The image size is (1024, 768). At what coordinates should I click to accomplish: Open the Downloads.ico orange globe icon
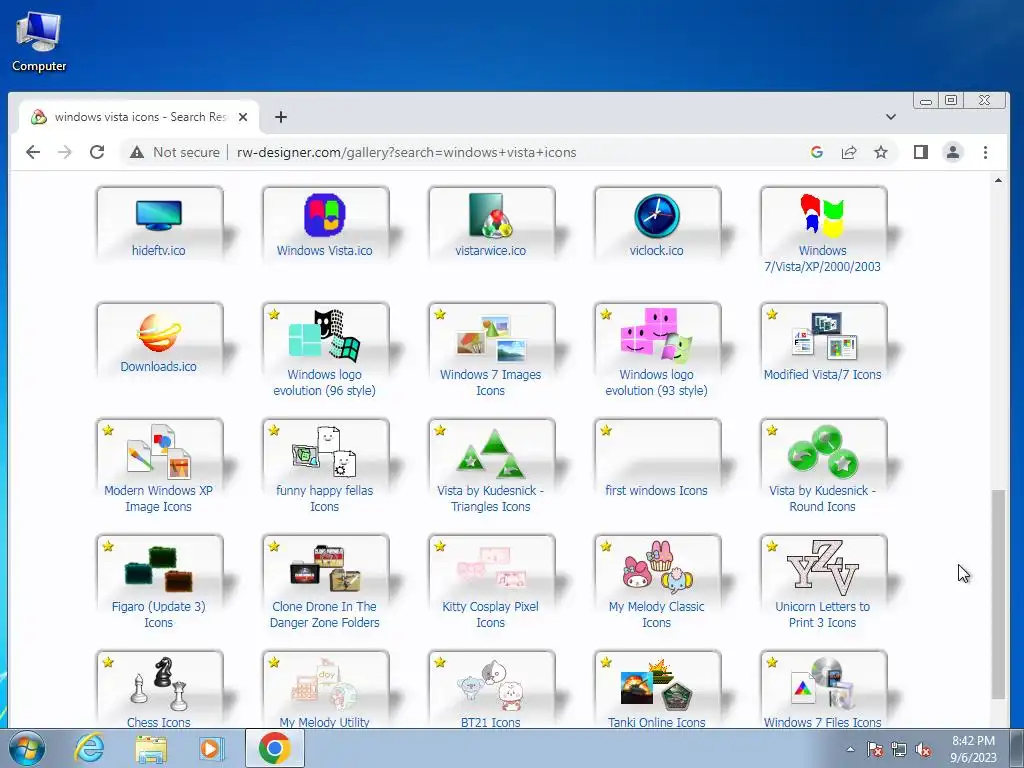tap(159, 332)
